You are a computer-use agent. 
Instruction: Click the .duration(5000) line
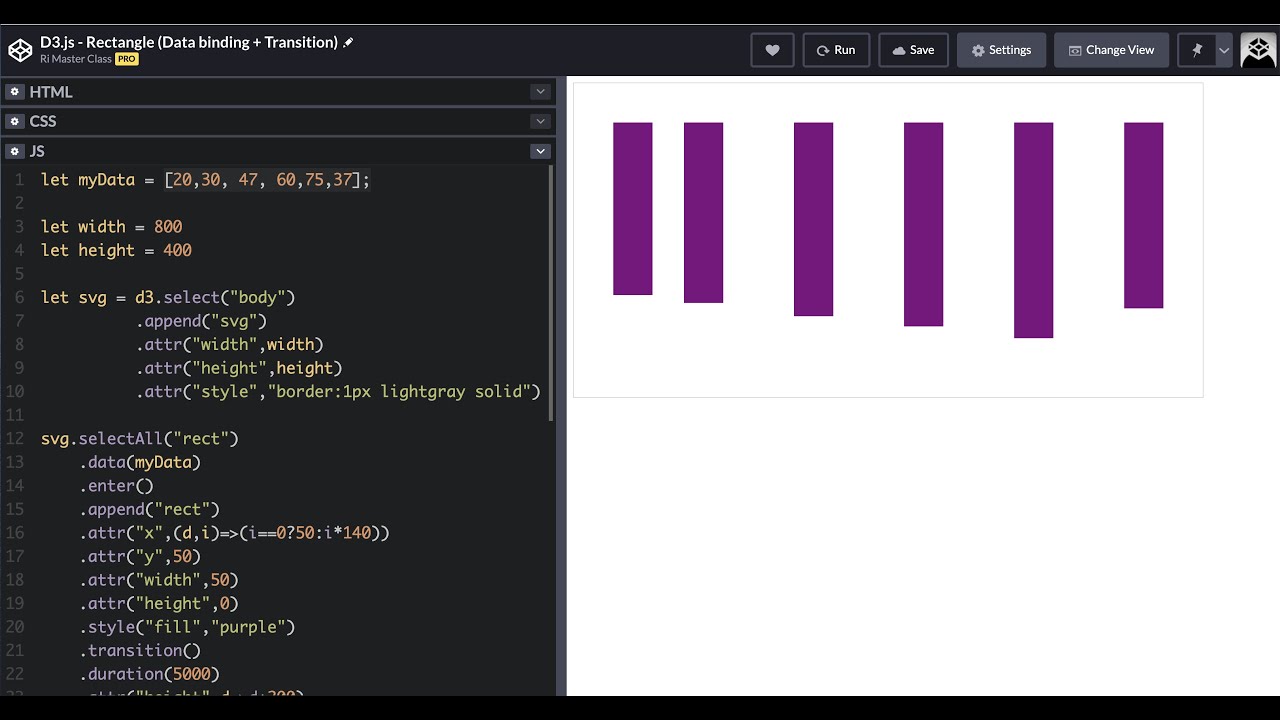[149, 674]
